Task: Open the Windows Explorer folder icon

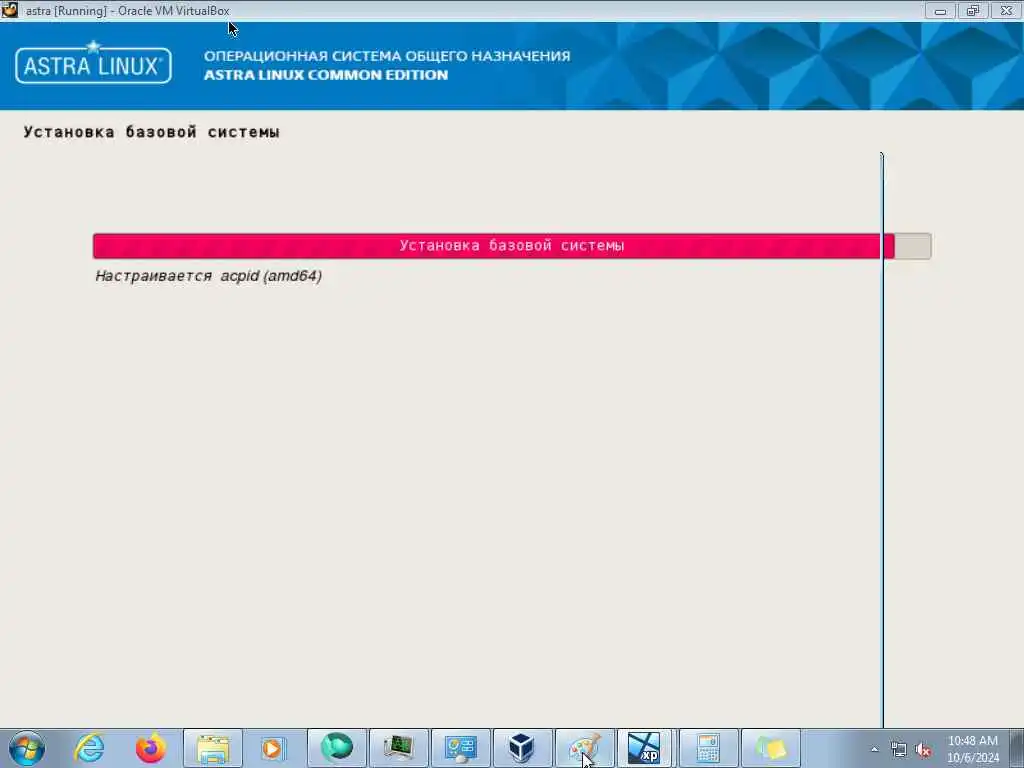Action: (213, 748)
